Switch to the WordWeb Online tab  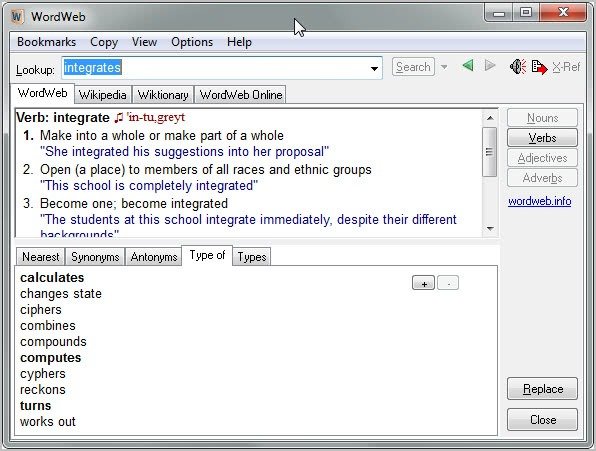click(x=241, y=95)
